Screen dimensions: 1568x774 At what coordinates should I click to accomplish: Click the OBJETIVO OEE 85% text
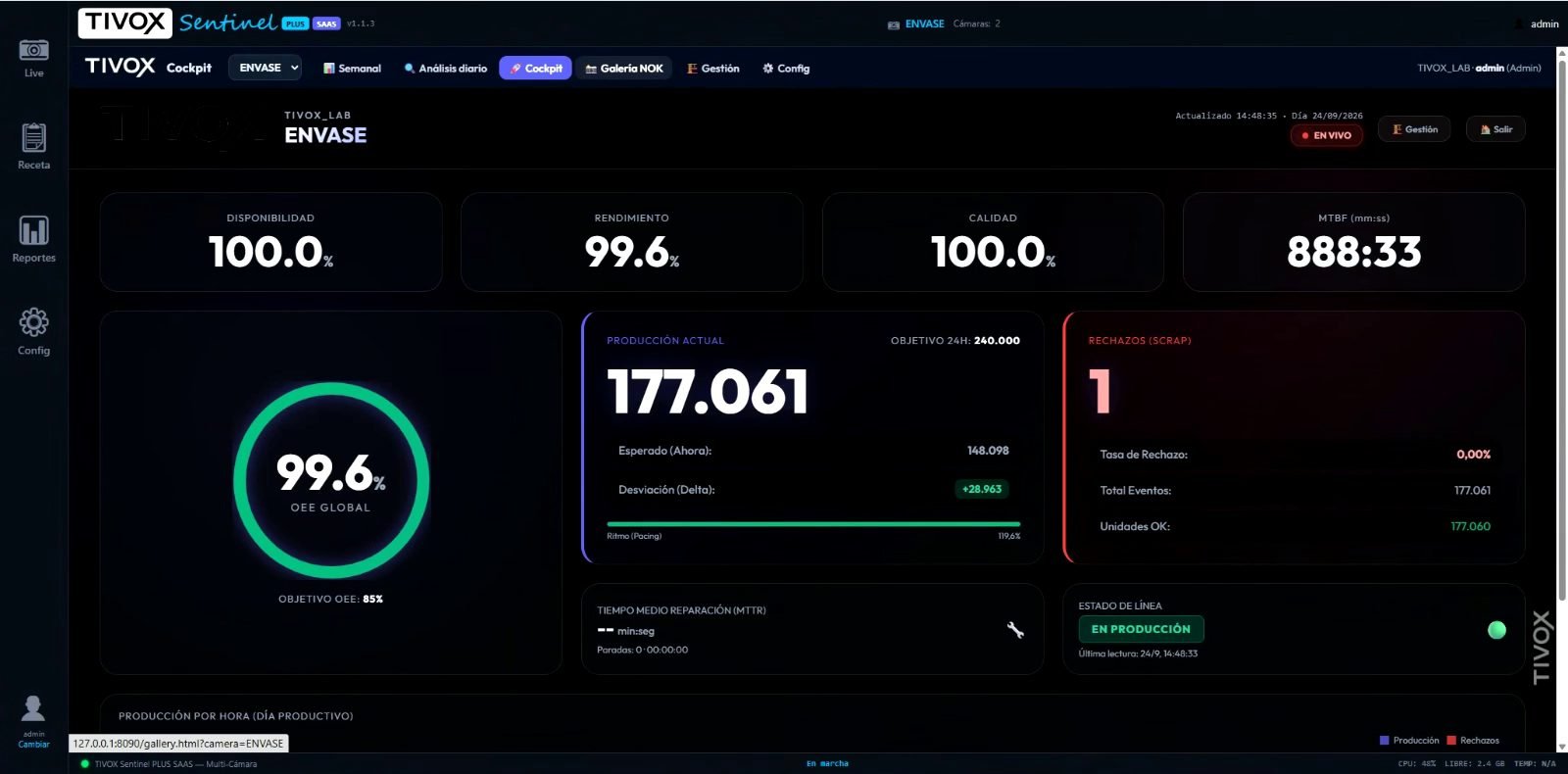pyautogui.click(x=330, y=599)
